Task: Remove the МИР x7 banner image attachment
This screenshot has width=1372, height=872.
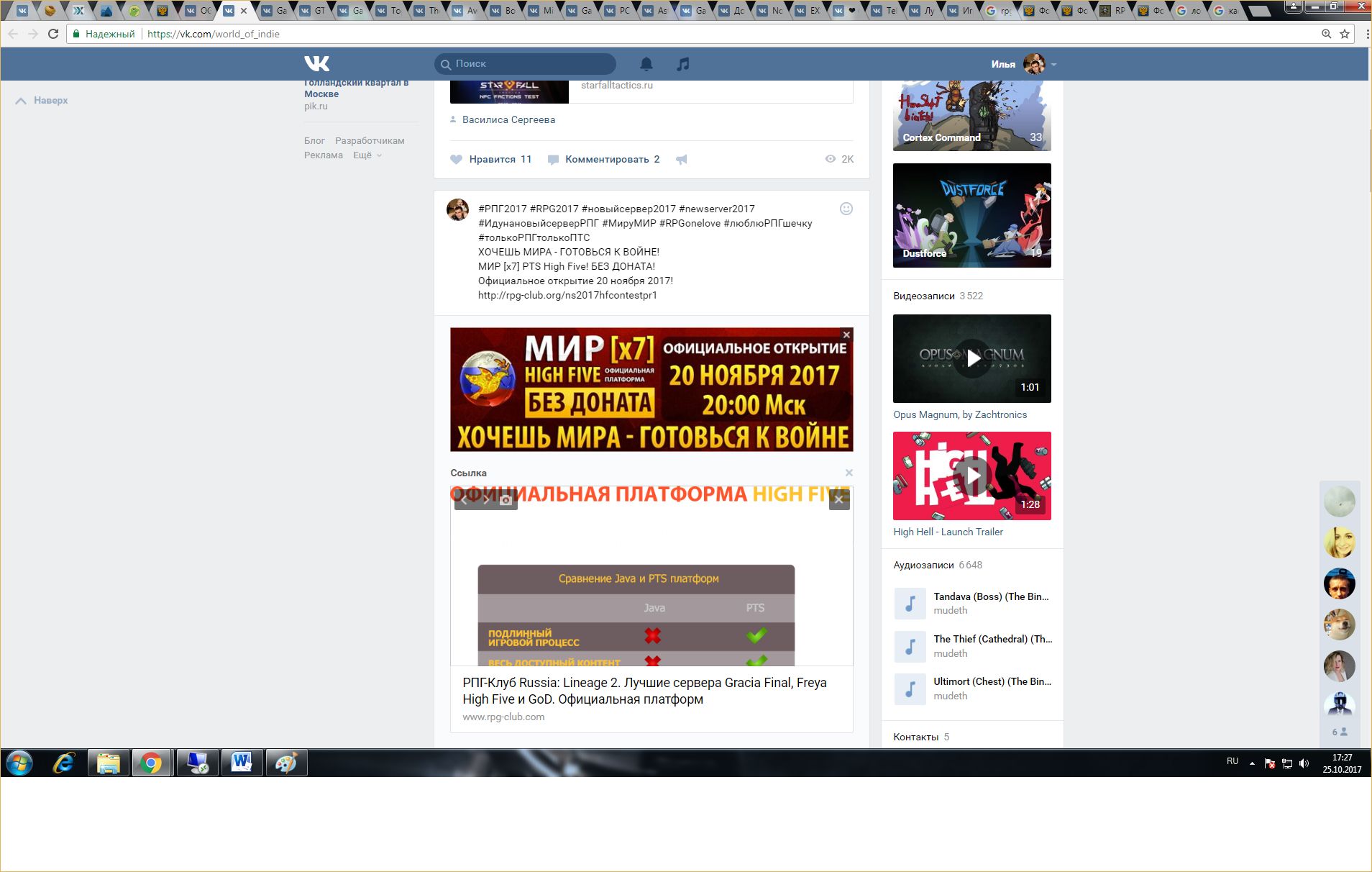Action: pos(846,335)
